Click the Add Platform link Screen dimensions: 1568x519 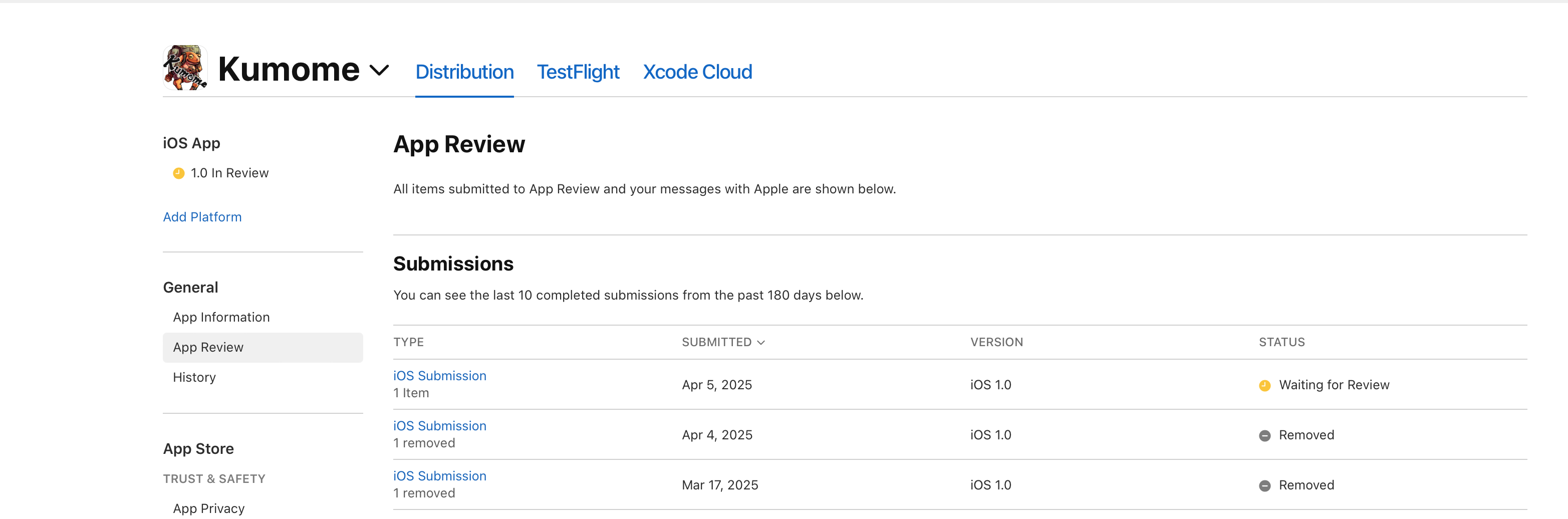coord(202,217)
